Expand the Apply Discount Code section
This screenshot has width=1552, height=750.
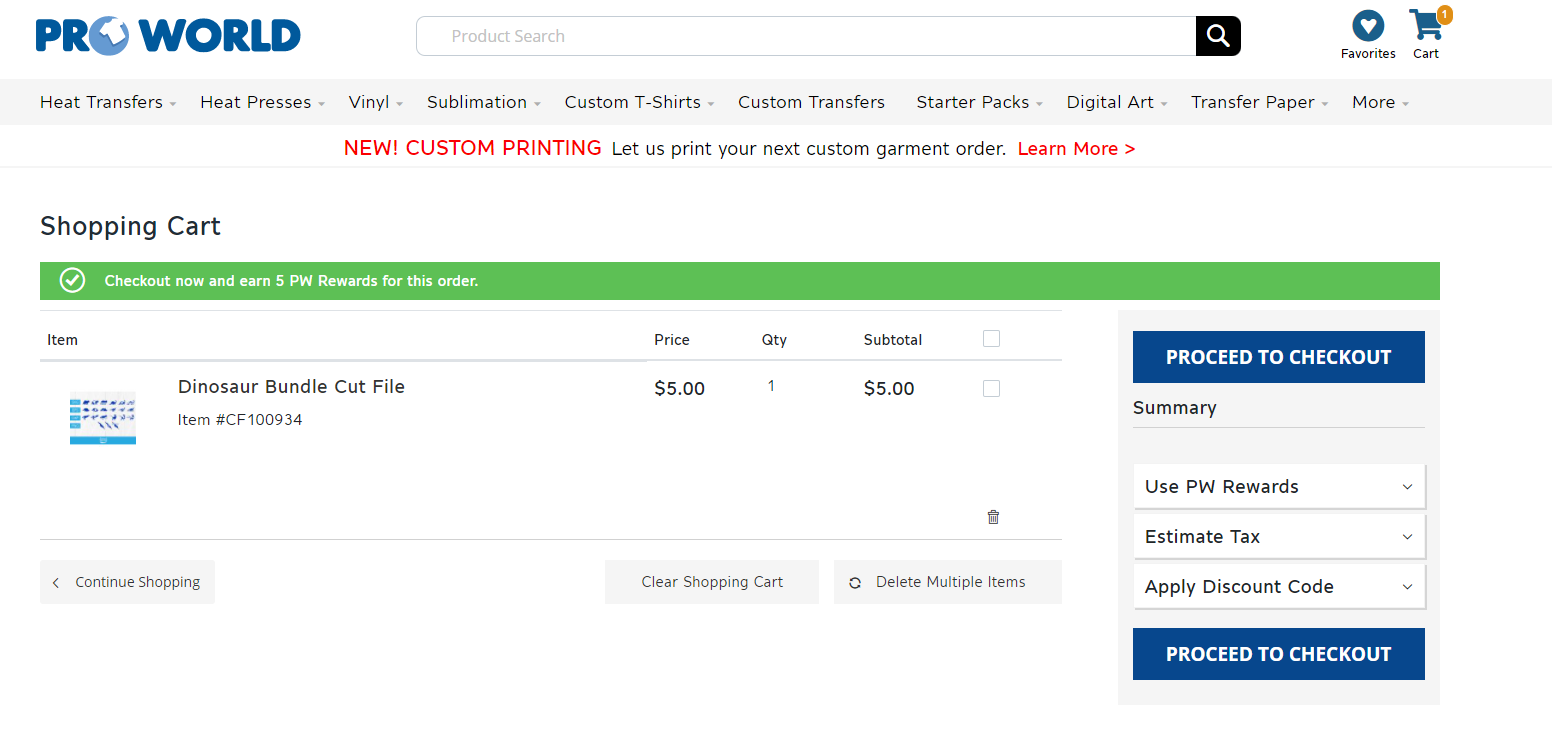[x=1279, y=587]
